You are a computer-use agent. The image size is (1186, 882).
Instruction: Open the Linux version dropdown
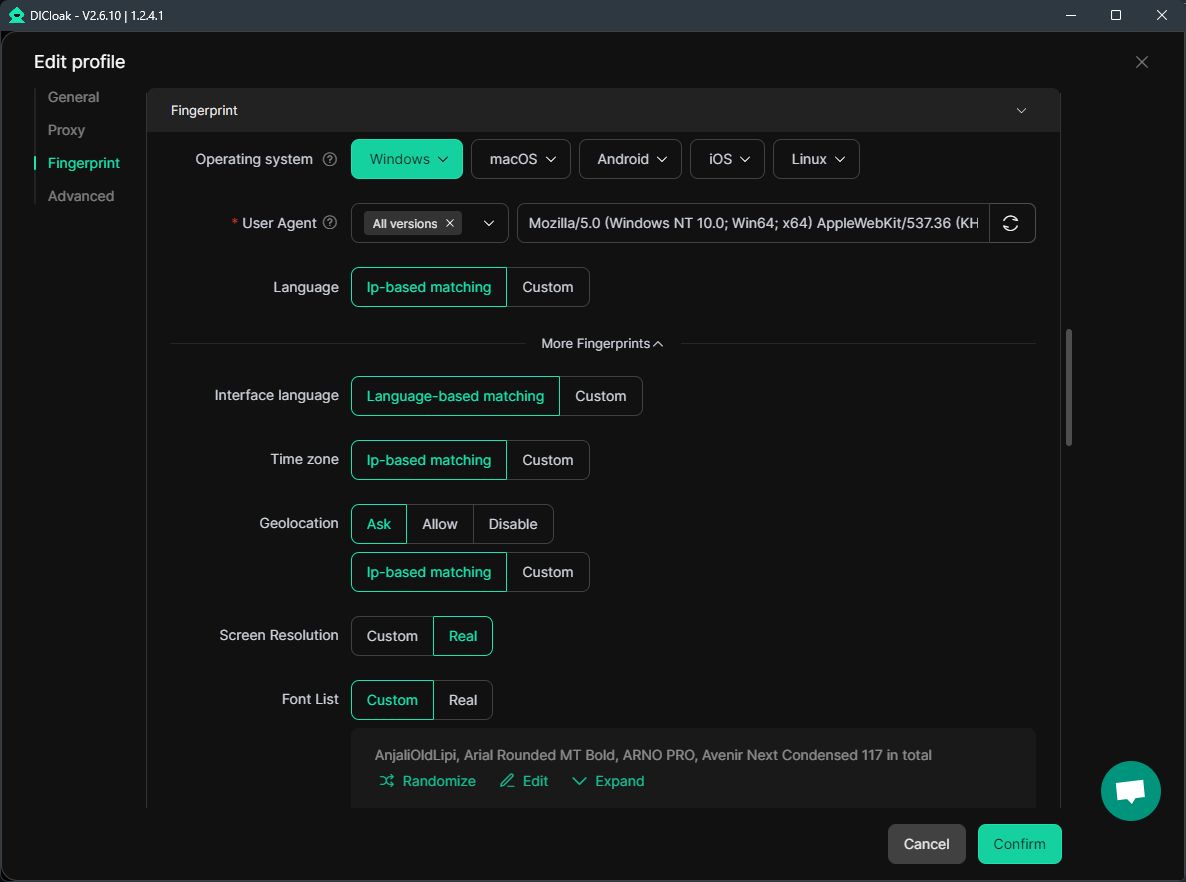click(816, 159)
